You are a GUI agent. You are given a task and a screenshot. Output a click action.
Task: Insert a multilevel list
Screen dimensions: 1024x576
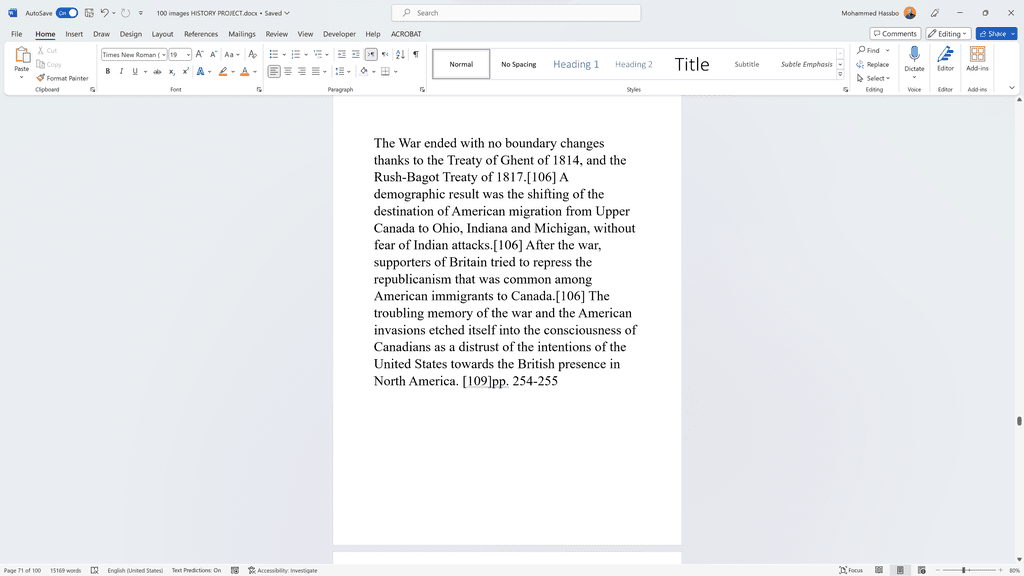[x=318, y=55]
